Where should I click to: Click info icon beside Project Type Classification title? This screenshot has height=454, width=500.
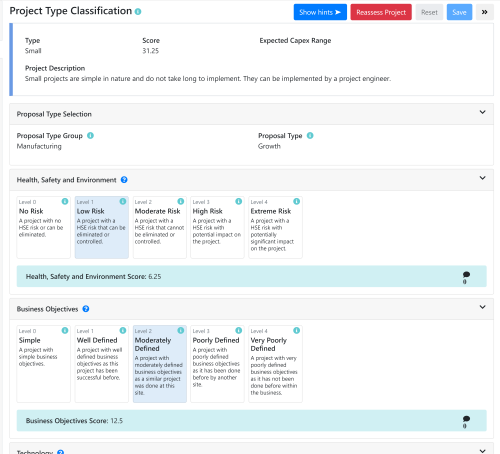[138, 12]
